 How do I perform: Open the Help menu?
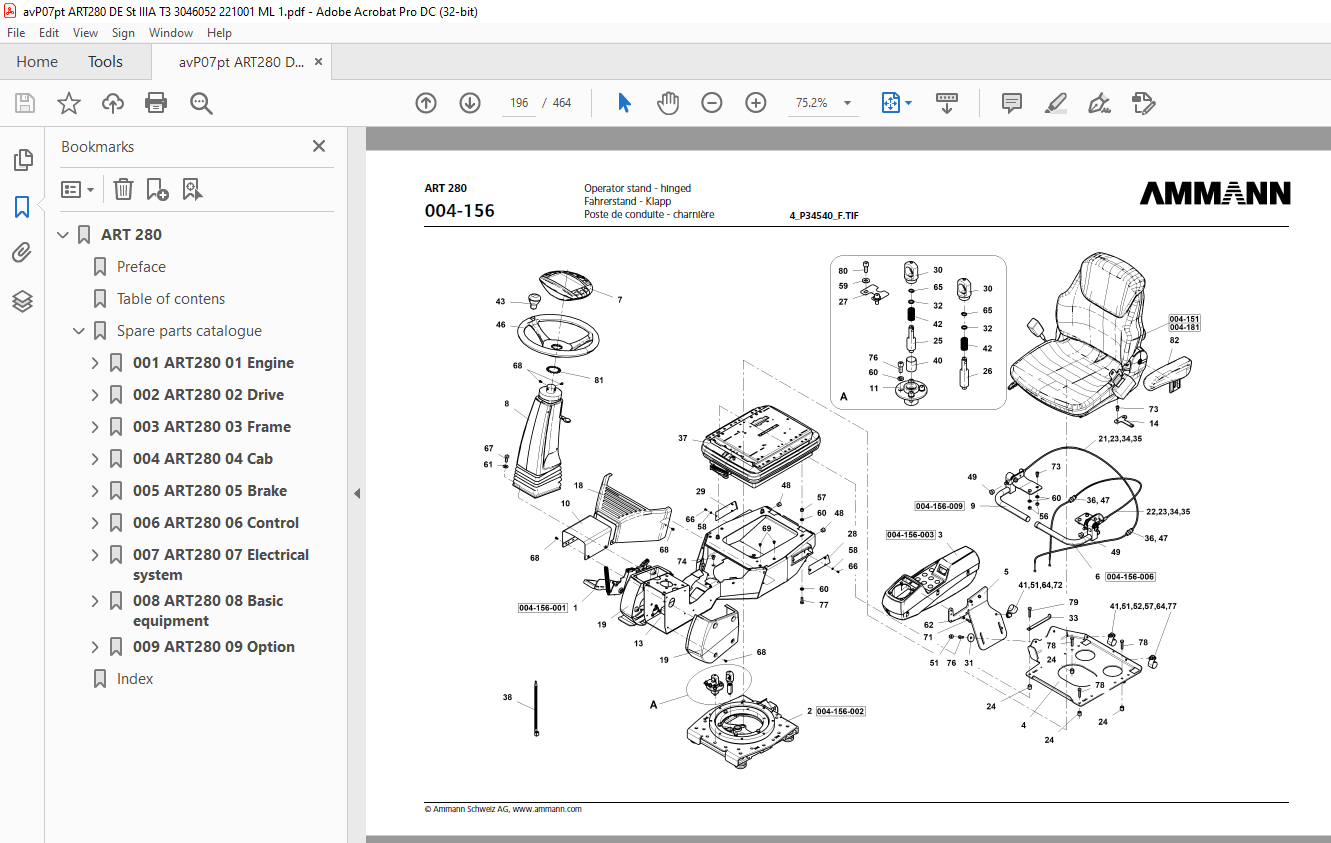coord(219,33)
